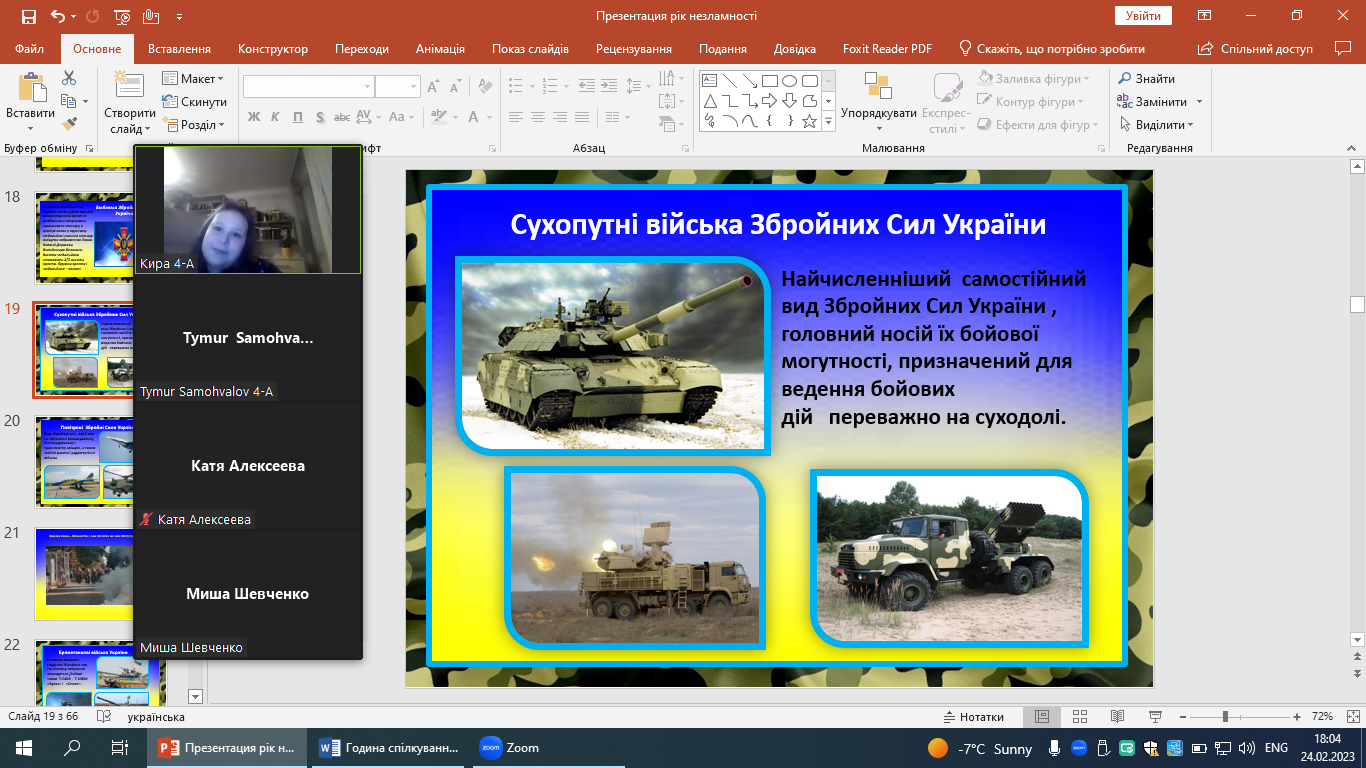This screenshot has height=768, width=1366.
Task: Select the Format Painter brush icon
Action: pos(69,124)
